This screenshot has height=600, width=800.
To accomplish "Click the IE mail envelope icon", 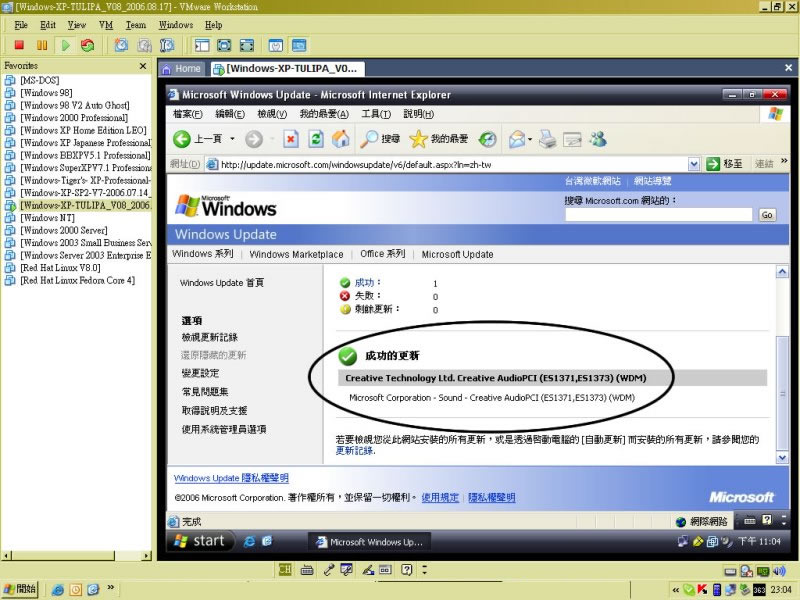I will coord(516,139).
